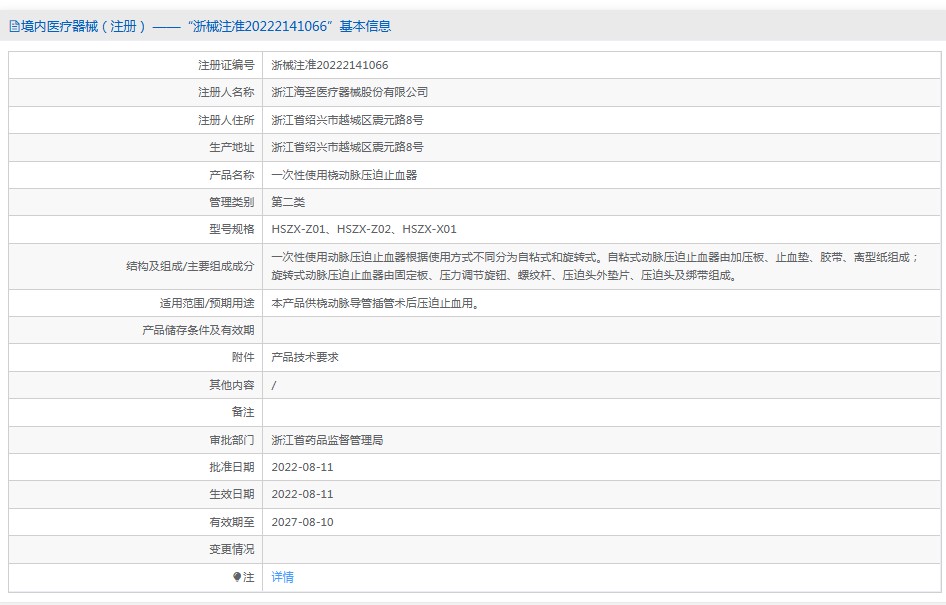Click the 注册人名称 label

coord(226,92)
